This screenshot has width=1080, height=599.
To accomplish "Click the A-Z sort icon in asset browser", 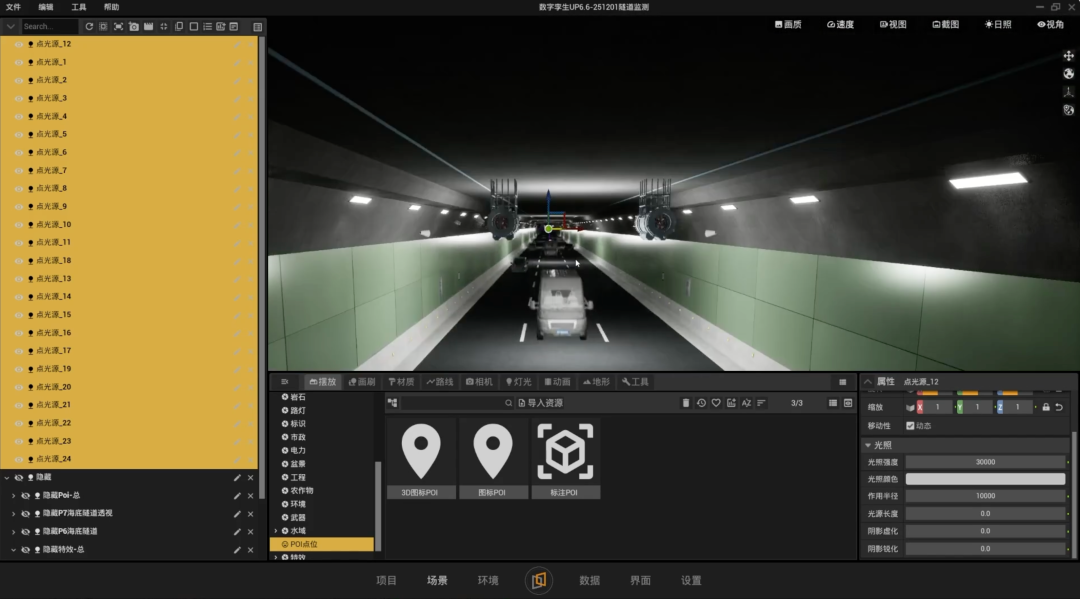I will [746, 403].
